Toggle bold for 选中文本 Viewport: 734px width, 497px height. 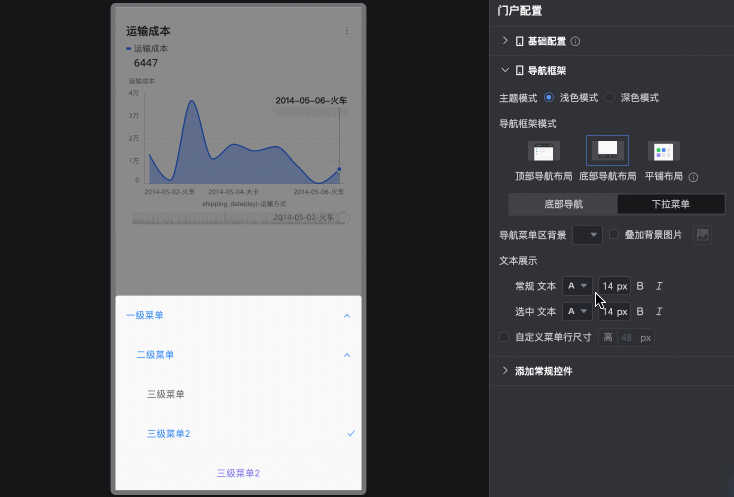pyautogui.click(x=640, y=312)
